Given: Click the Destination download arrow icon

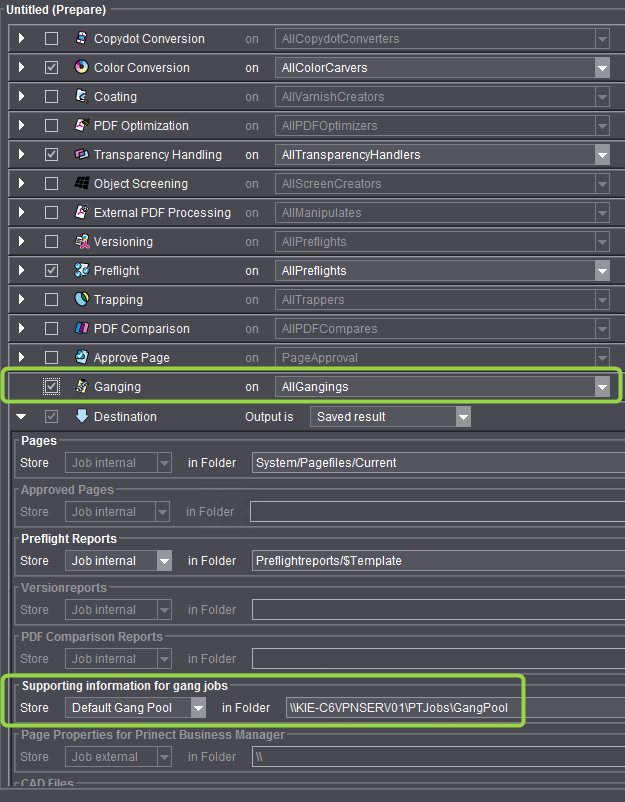Looking at the screenshot, I should click(82, 416).
